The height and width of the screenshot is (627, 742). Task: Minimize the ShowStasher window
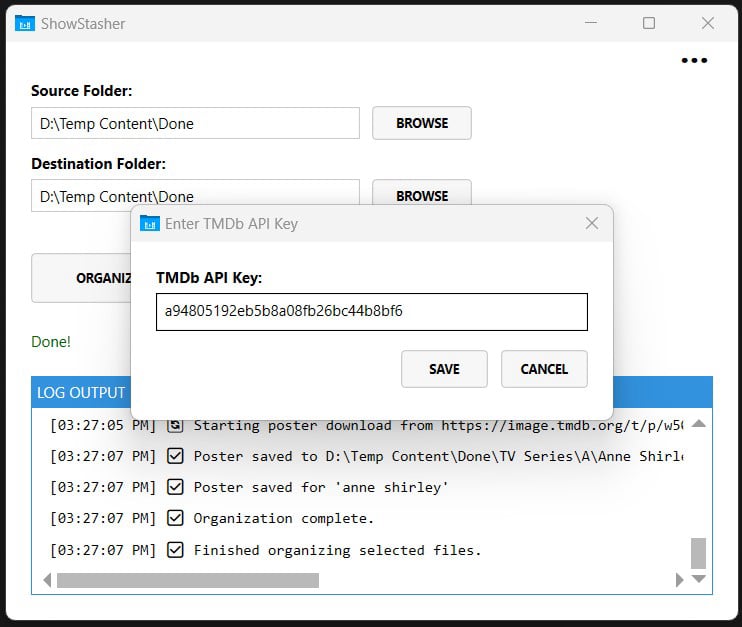pos(591,23)
